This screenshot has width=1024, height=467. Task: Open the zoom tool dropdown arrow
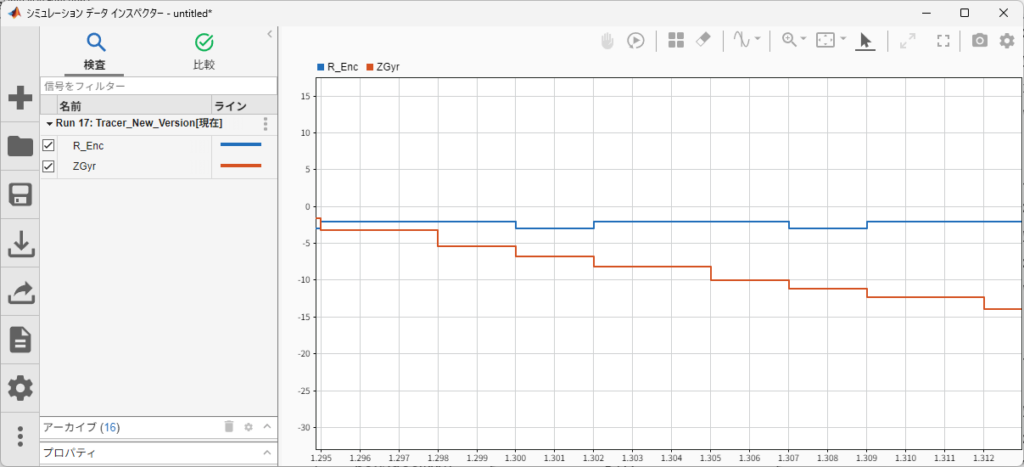click(x=803, y=39)
